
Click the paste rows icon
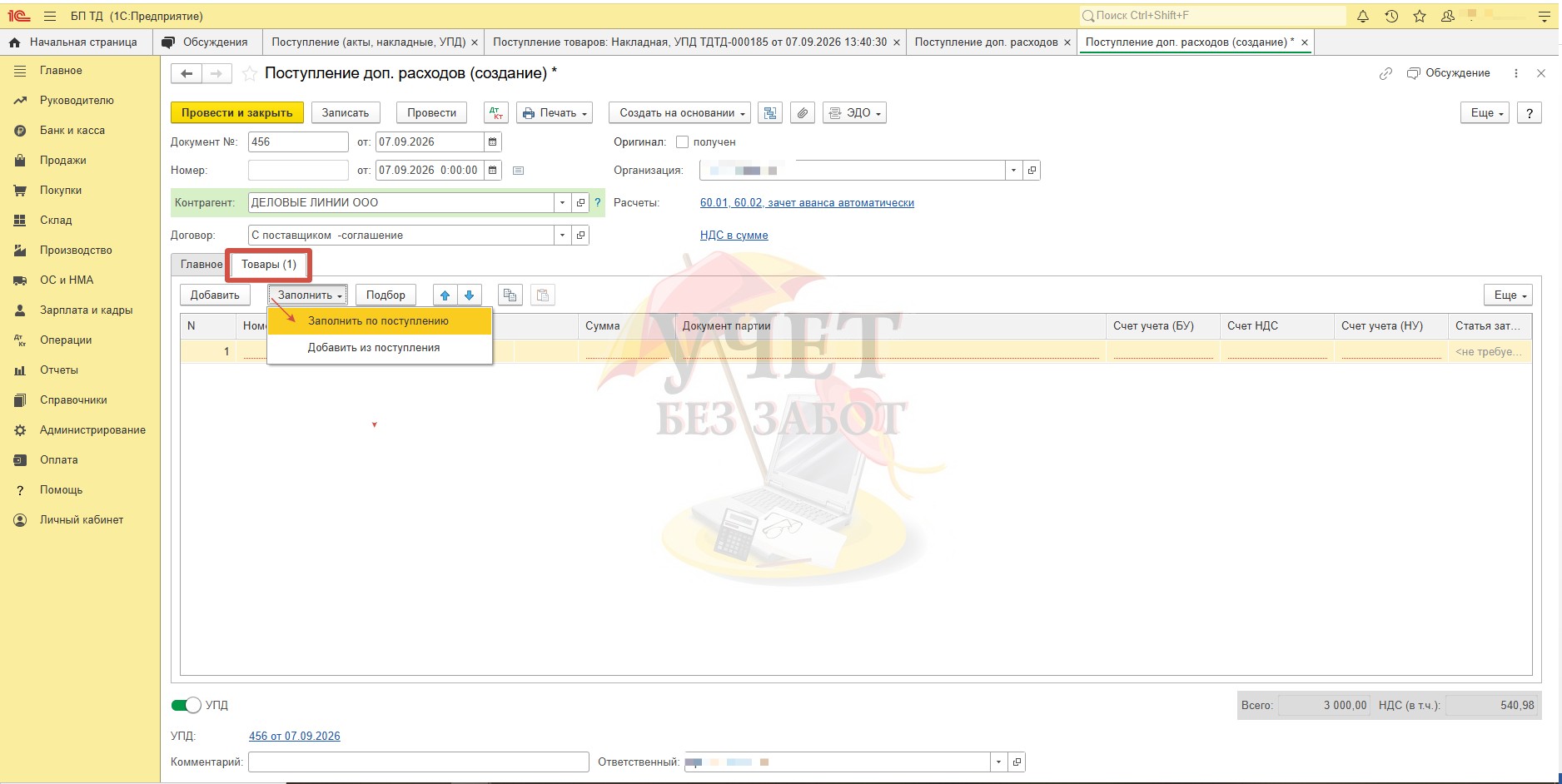pyautogui.click(x=542, y=295)
